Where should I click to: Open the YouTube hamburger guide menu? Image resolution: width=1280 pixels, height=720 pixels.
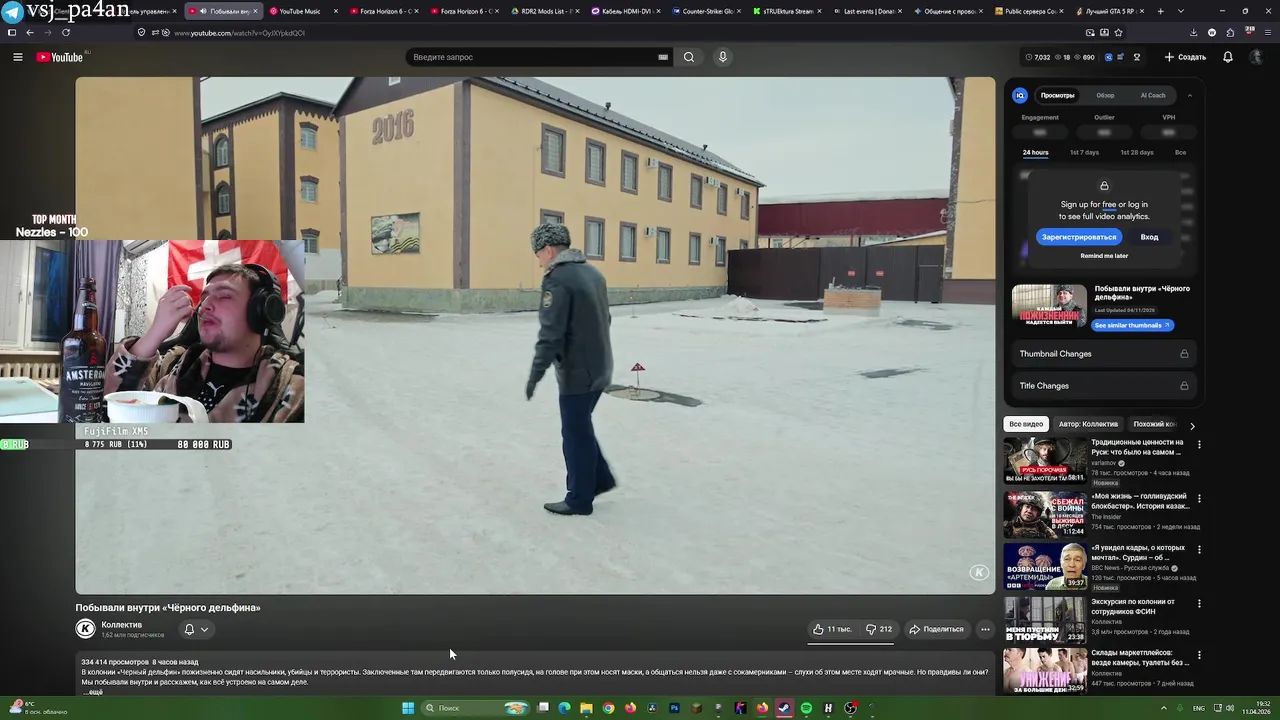[17, 57]
